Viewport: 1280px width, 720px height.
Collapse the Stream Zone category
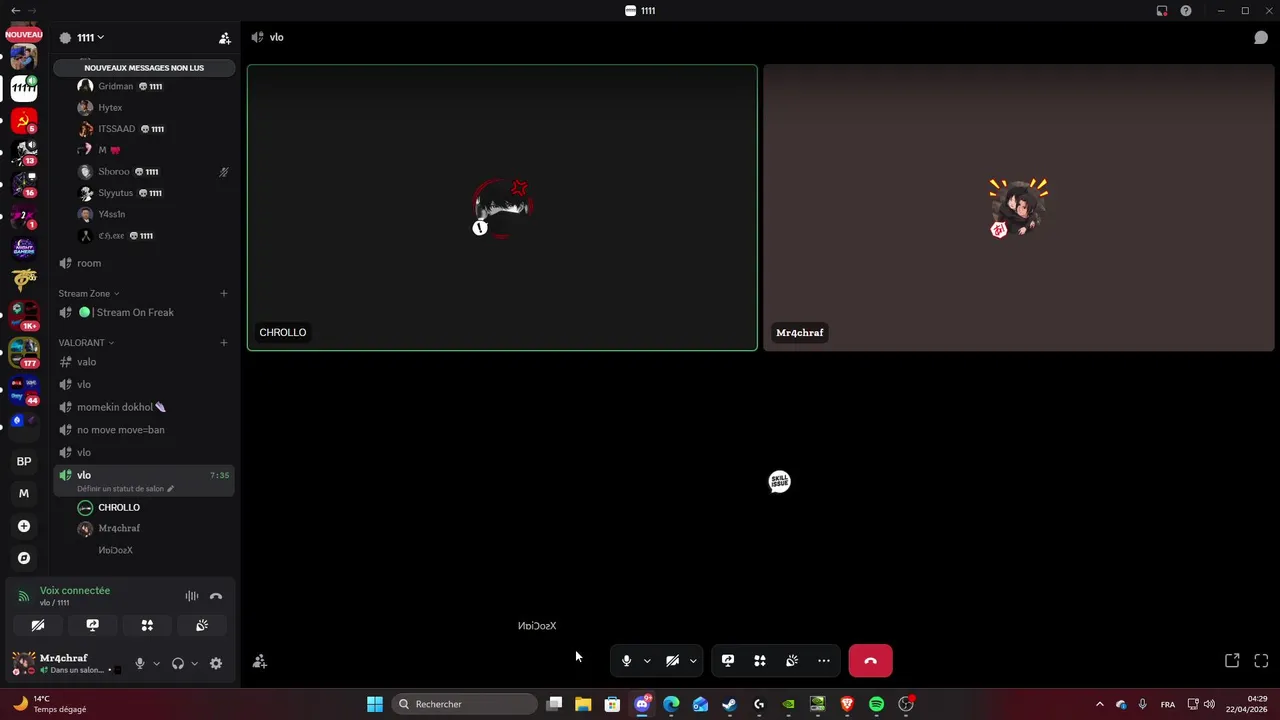click(88, 293)
